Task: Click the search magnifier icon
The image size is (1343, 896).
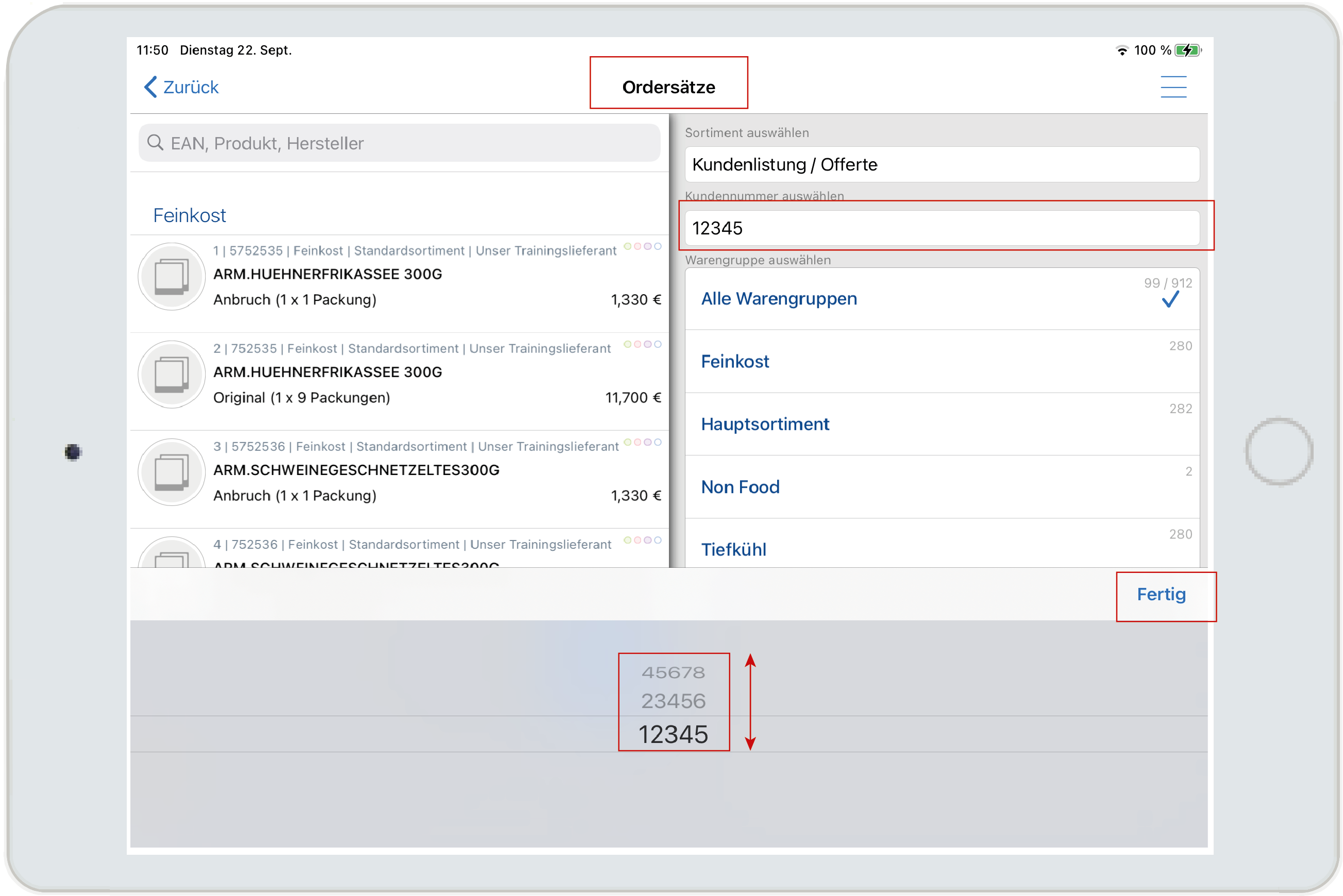Action: (x=155, y=142)
